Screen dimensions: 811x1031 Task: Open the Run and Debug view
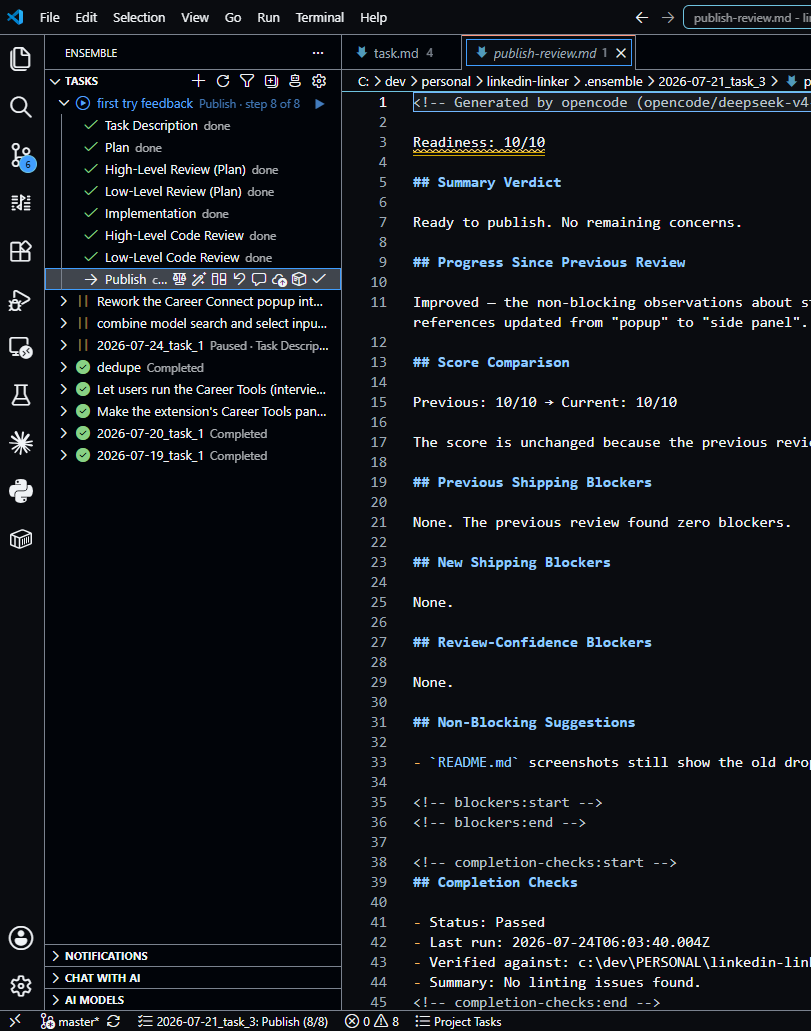21,300
